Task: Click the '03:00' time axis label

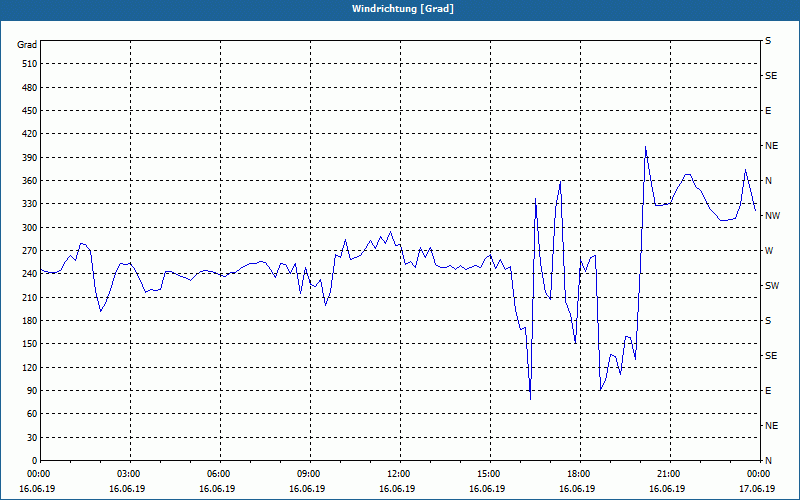Action: pos(130,473)
